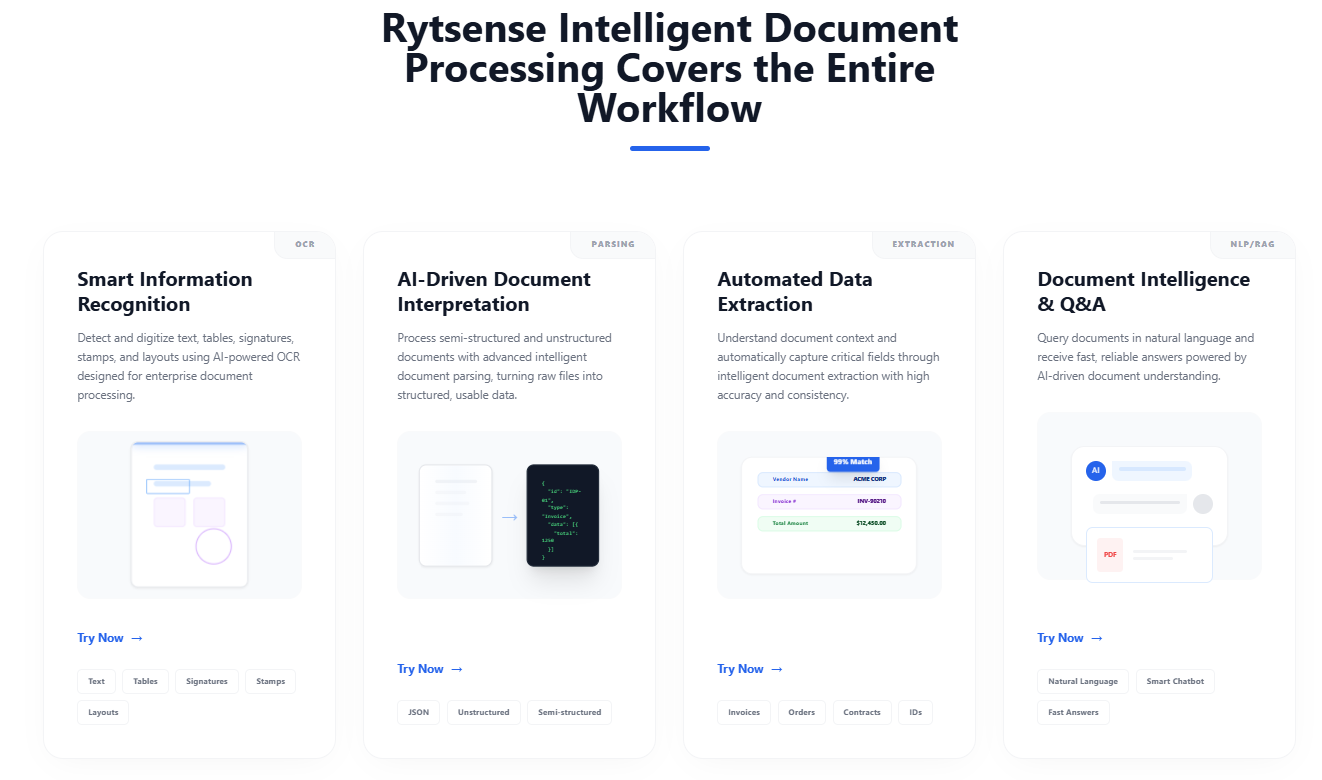Viewport: 1322px width, 780px height.
Task: Click the NLP/RAG corner badge
Action: click(1252, 244)
